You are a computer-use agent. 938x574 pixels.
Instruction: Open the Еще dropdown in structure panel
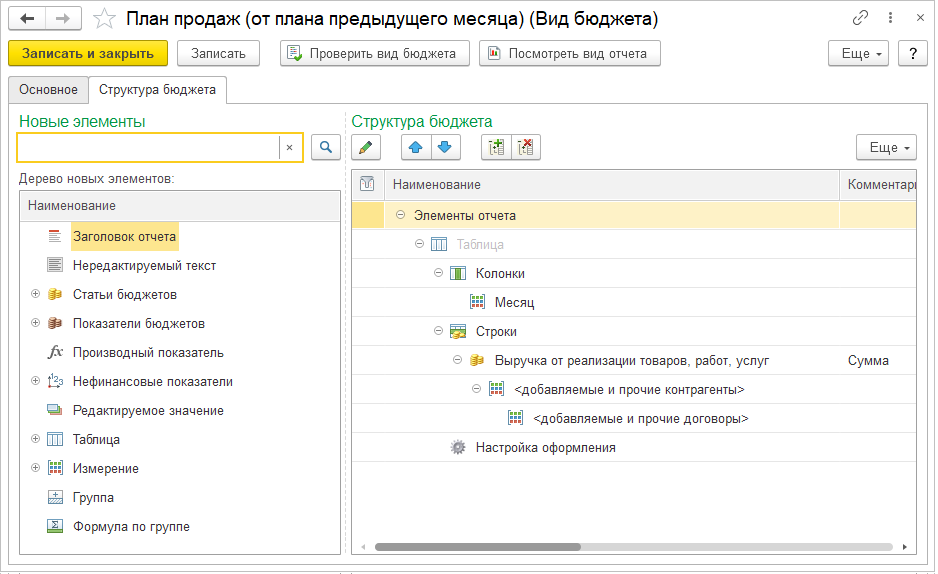click(886, 148)
